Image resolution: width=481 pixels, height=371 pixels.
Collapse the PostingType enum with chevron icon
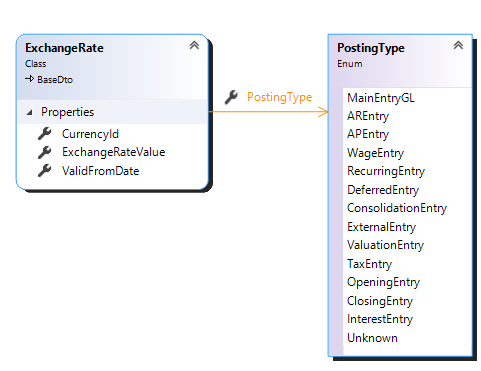[x=458, y=45]
